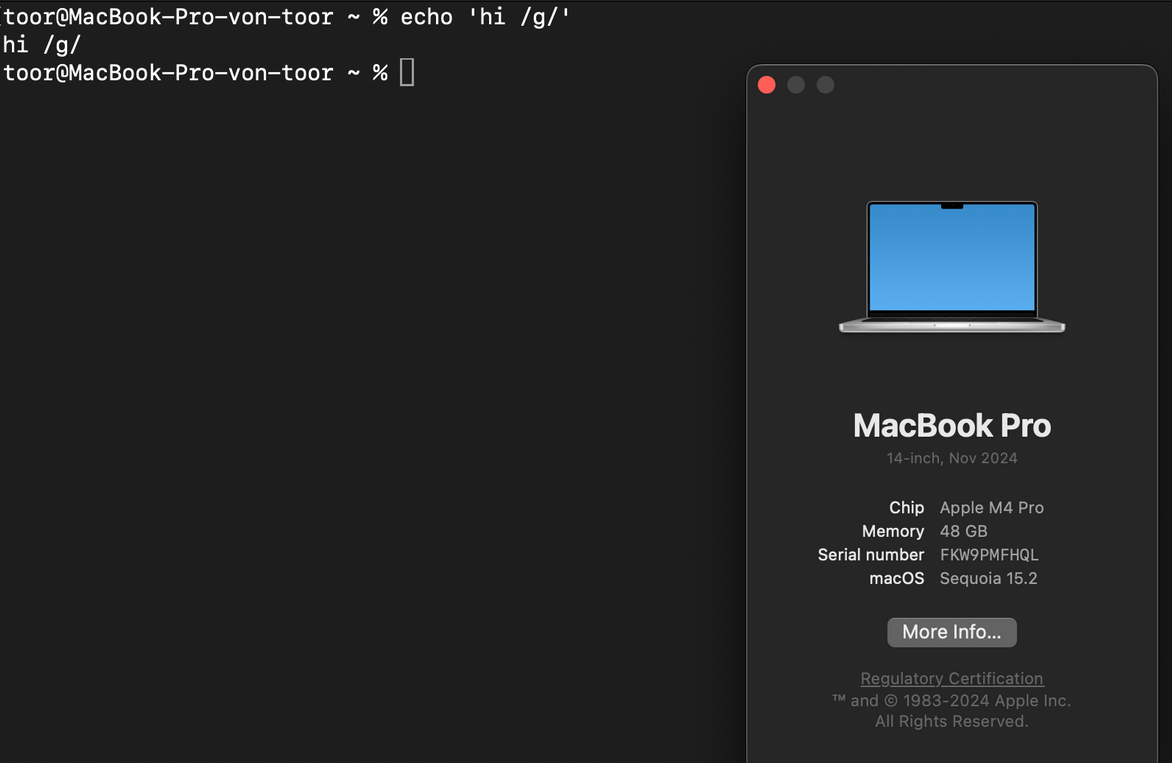Click the 48 GB memory value
The image size is (1172, 763).
[x=963, y=531]
